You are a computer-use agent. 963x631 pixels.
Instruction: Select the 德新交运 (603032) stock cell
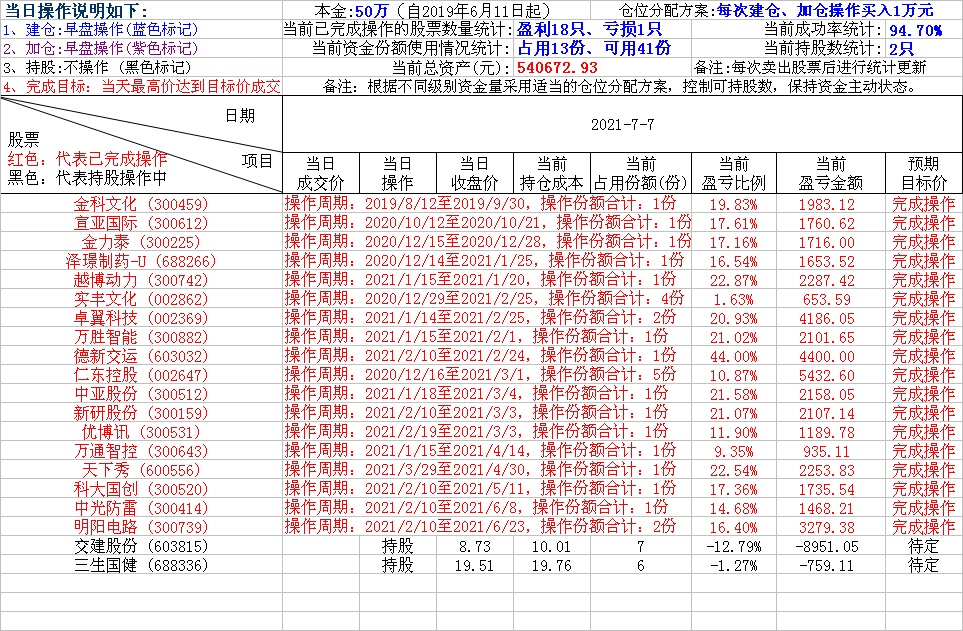141,356
